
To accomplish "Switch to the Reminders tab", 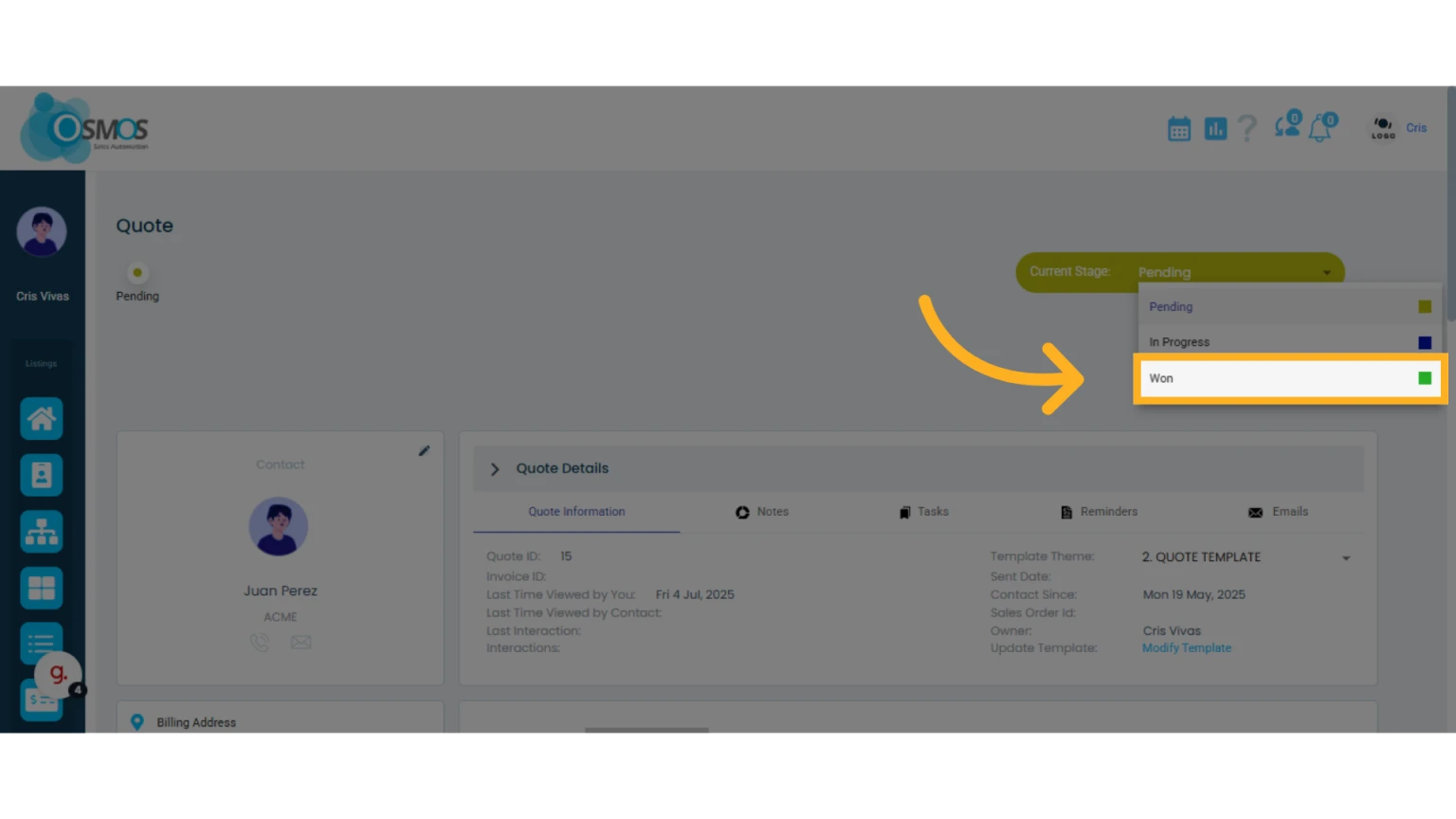I will pyautogui.click(x=1099, y=512).
